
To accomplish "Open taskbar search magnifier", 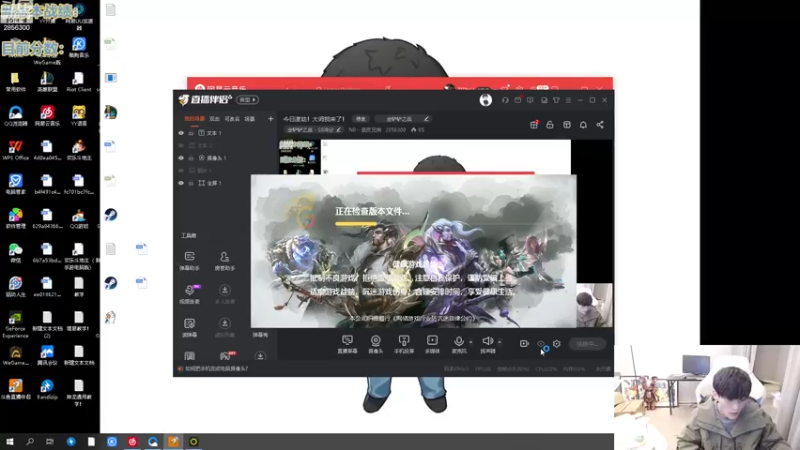I will tap(30, 442).
